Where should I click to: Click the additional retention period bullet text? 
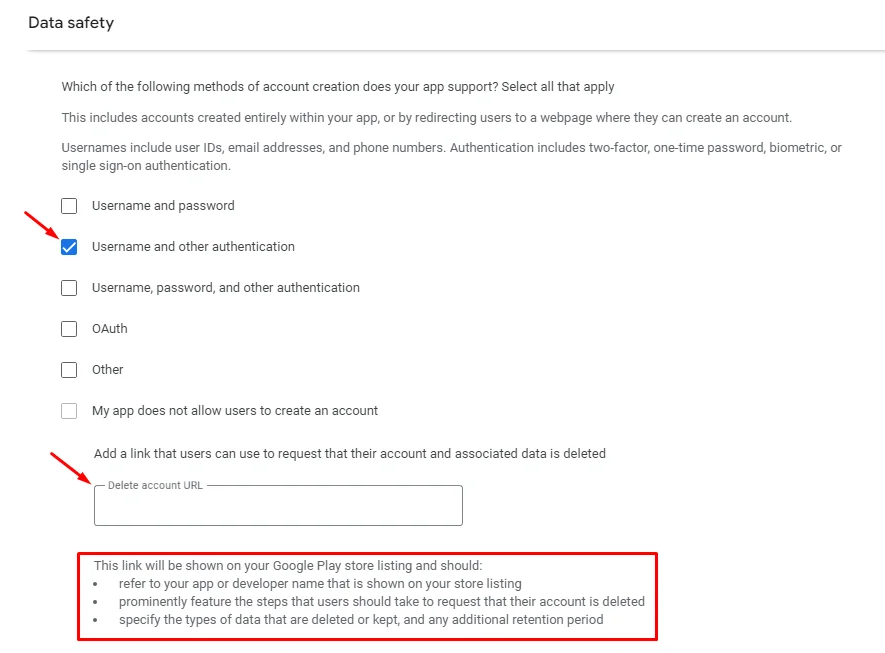pos(361,620)
